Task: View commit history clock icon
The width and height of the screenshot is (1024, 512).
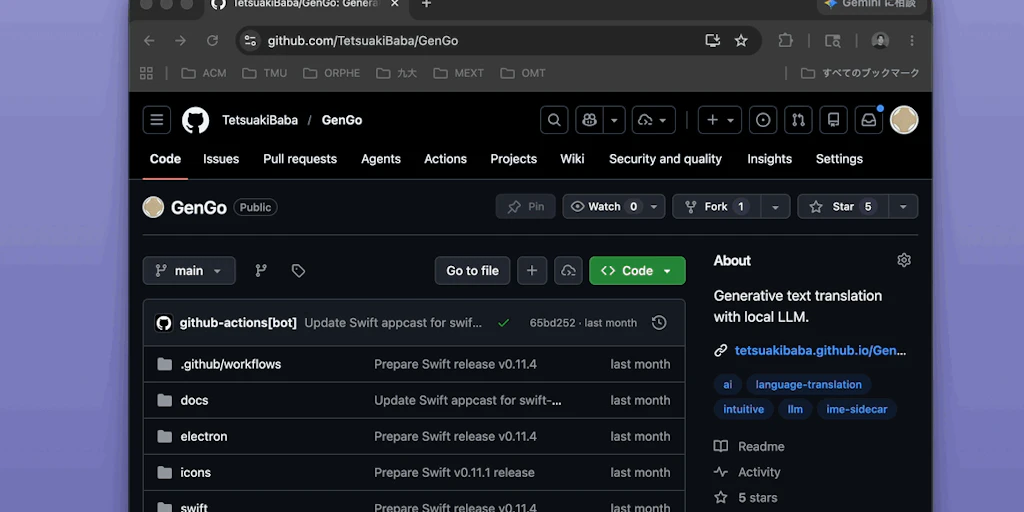Action: click(x=659, y=323)
